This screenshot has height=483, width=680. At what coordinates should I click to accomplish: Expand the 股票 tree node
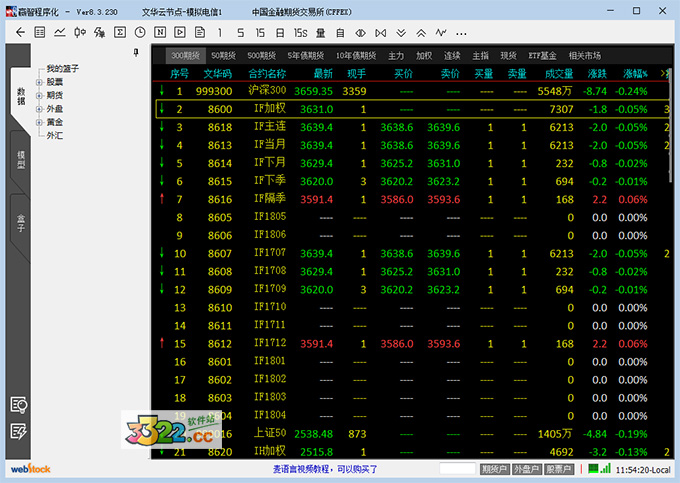(39, 82)
